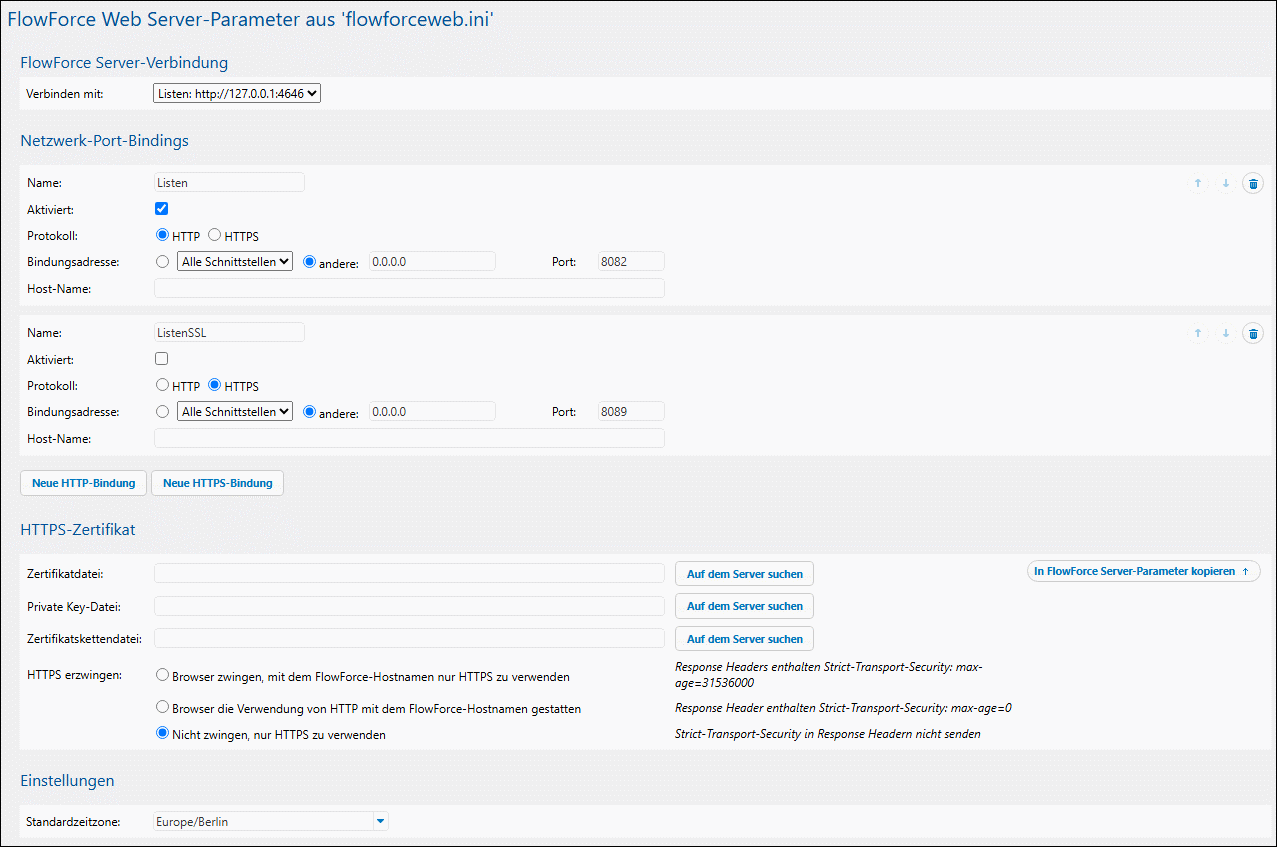Move the Listen binding down

[x=1225, y=184]
